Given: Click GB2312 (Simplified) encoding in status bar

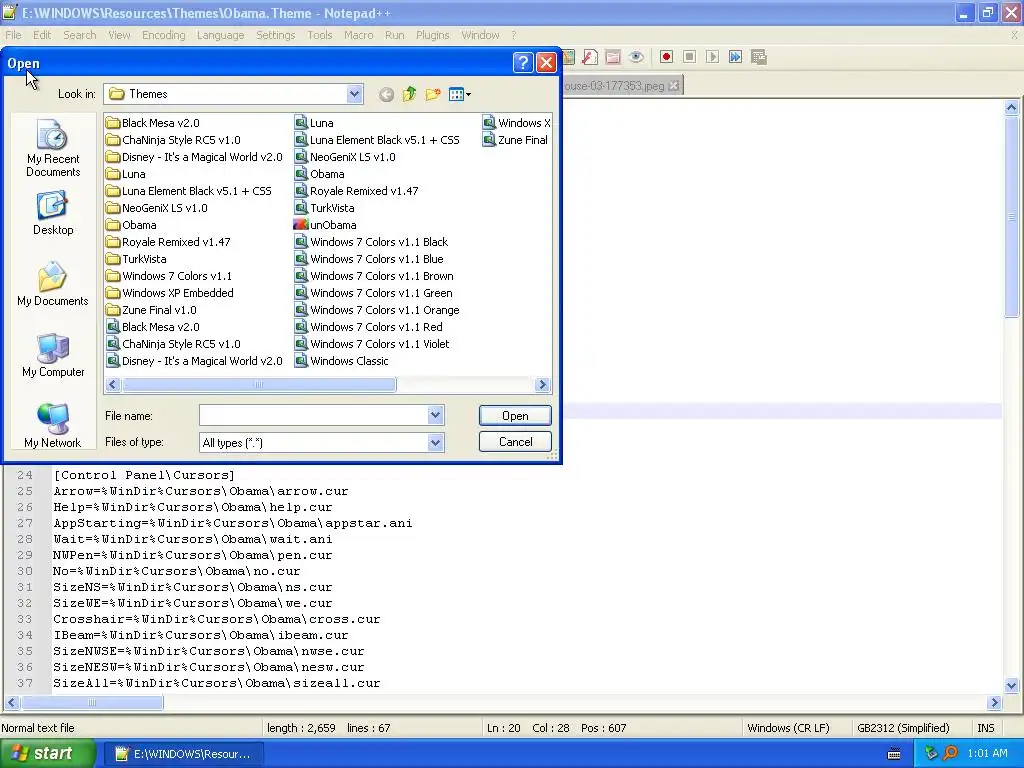Looking at the screenshot, I should pos(903,728).
